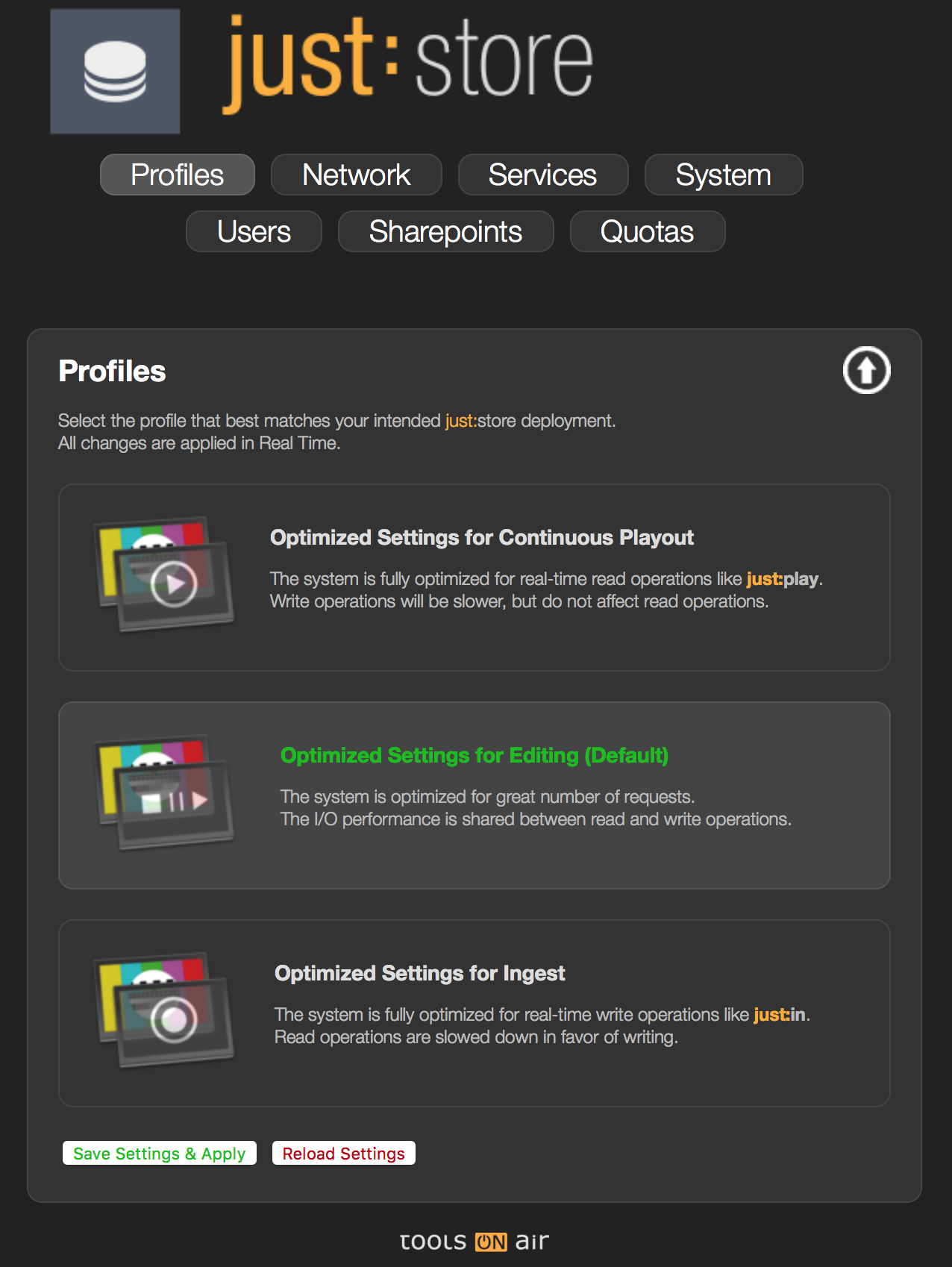Open the Services tab

(x=543, y=175)
